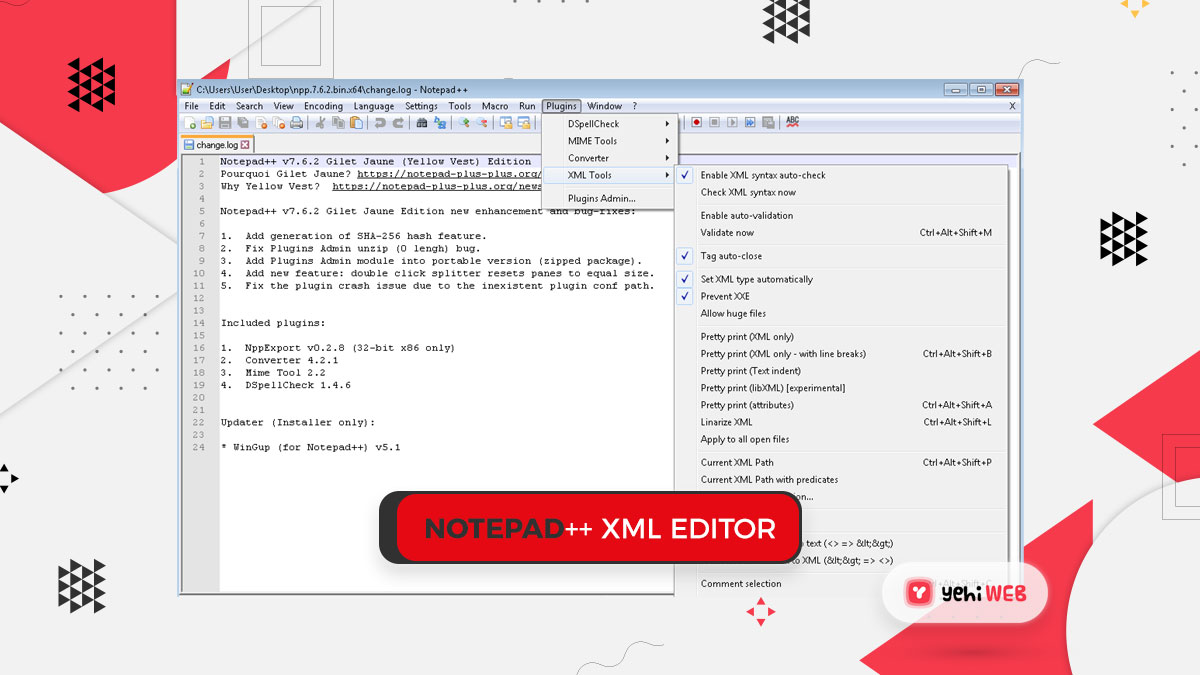Click the New file toolbar icon

pos(190,123)
